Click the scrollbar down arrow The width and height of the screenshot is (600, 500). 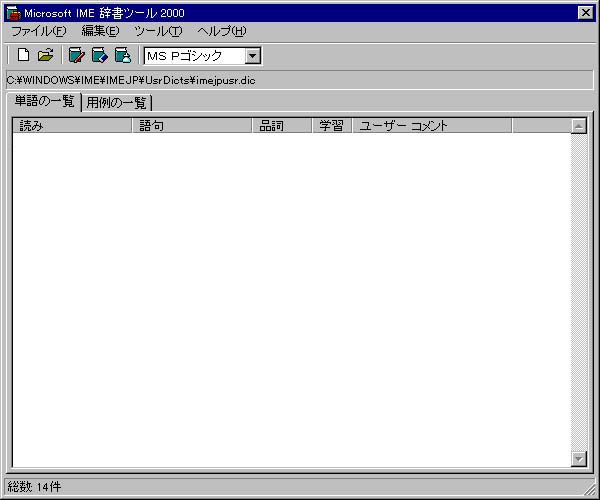point(579,459)
